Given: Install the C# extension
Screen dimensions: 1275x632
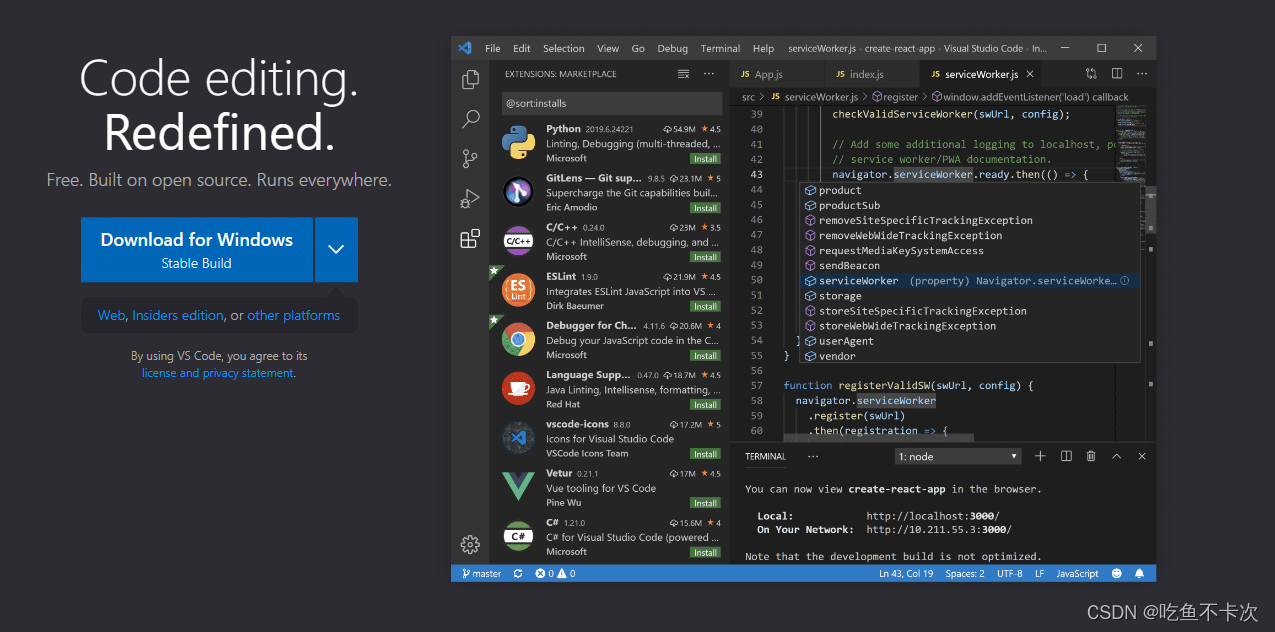Looking at the screenshot, I should pyautogui.click(x=705, y=552).
